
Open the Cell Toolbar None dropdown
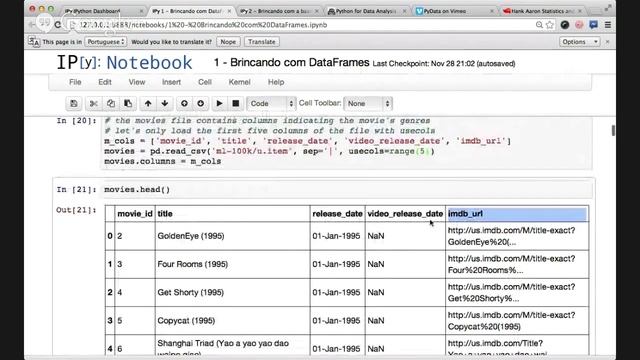point(368,104)
